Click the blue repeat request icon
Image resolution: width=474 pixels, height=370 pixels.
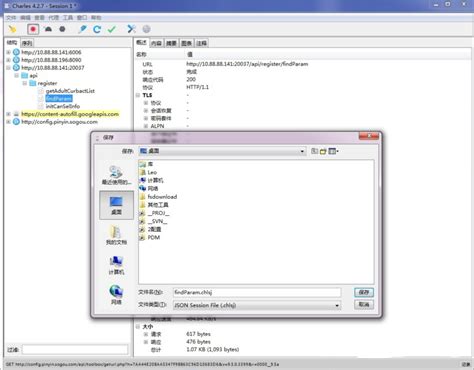[x=97, y=29]
